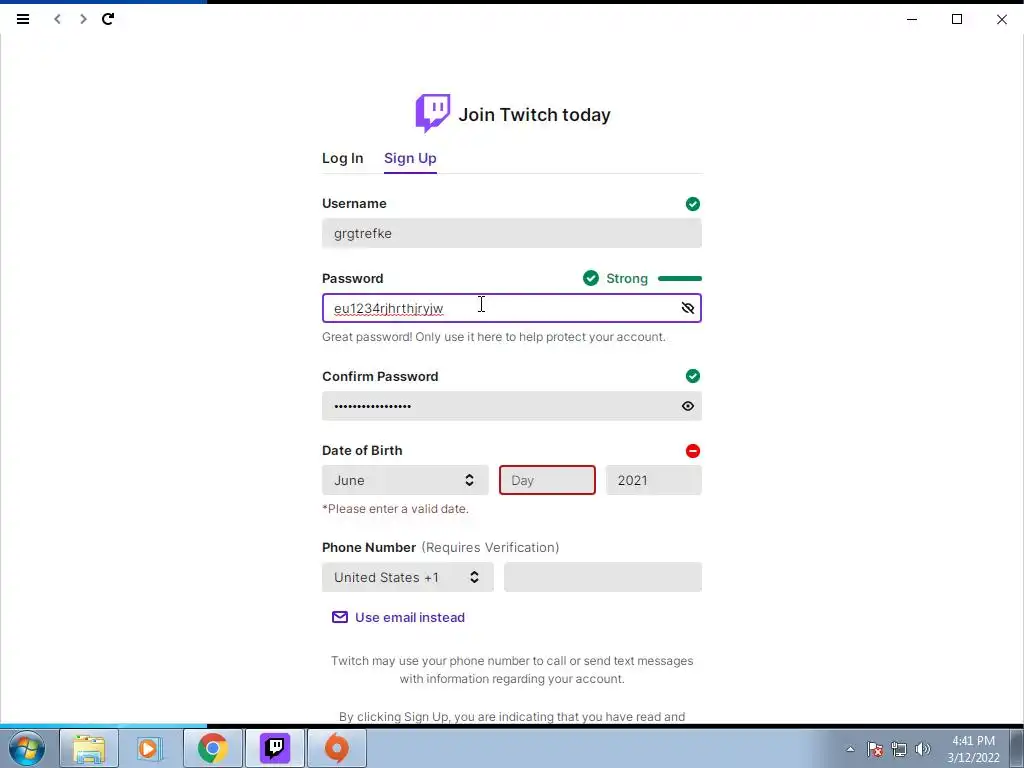Viewport: 1024px width, 768px height.
Task: Click the Great password hint text
Action: (494, 337)
